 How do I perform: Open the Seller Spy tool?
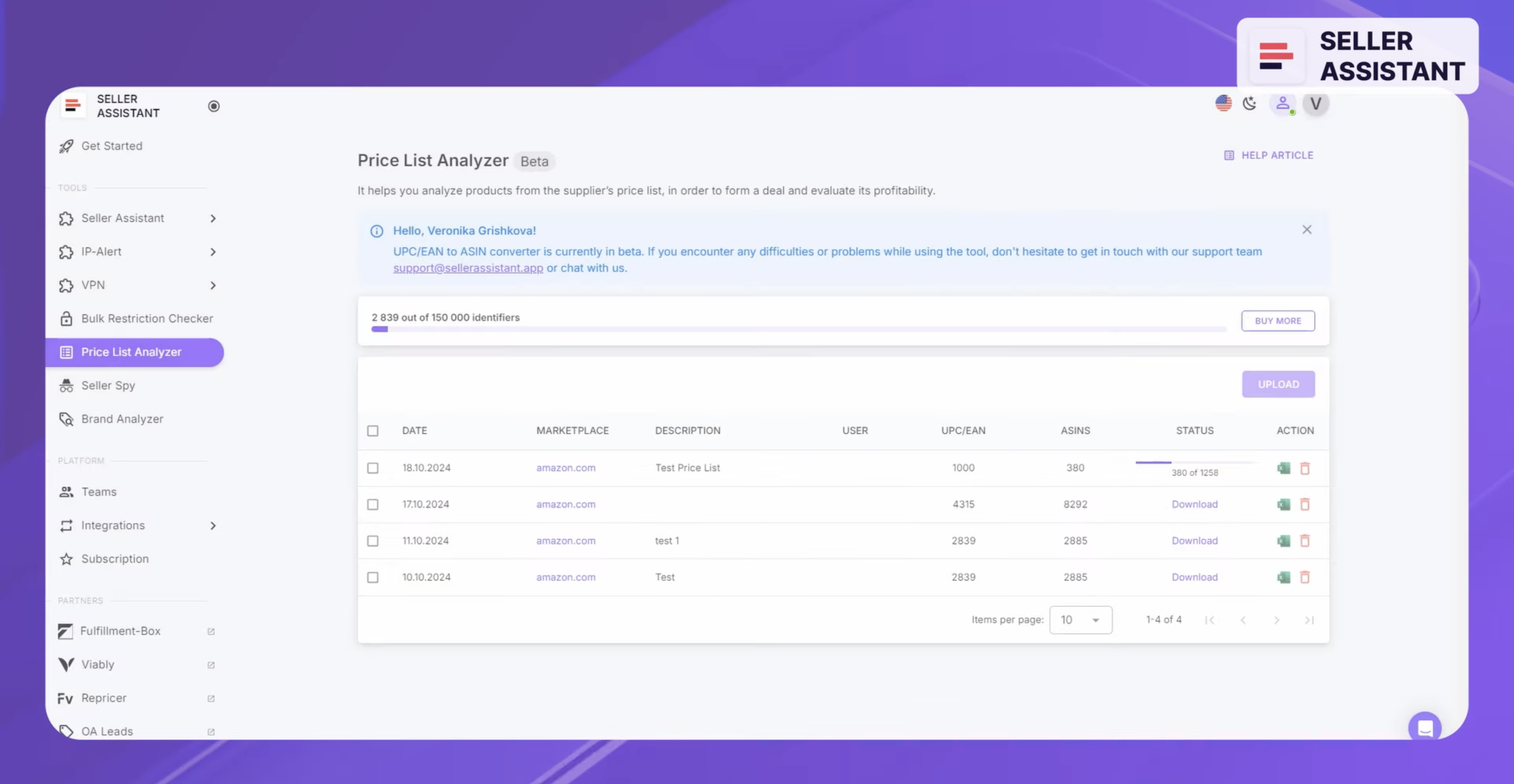[x=108, y=385]
